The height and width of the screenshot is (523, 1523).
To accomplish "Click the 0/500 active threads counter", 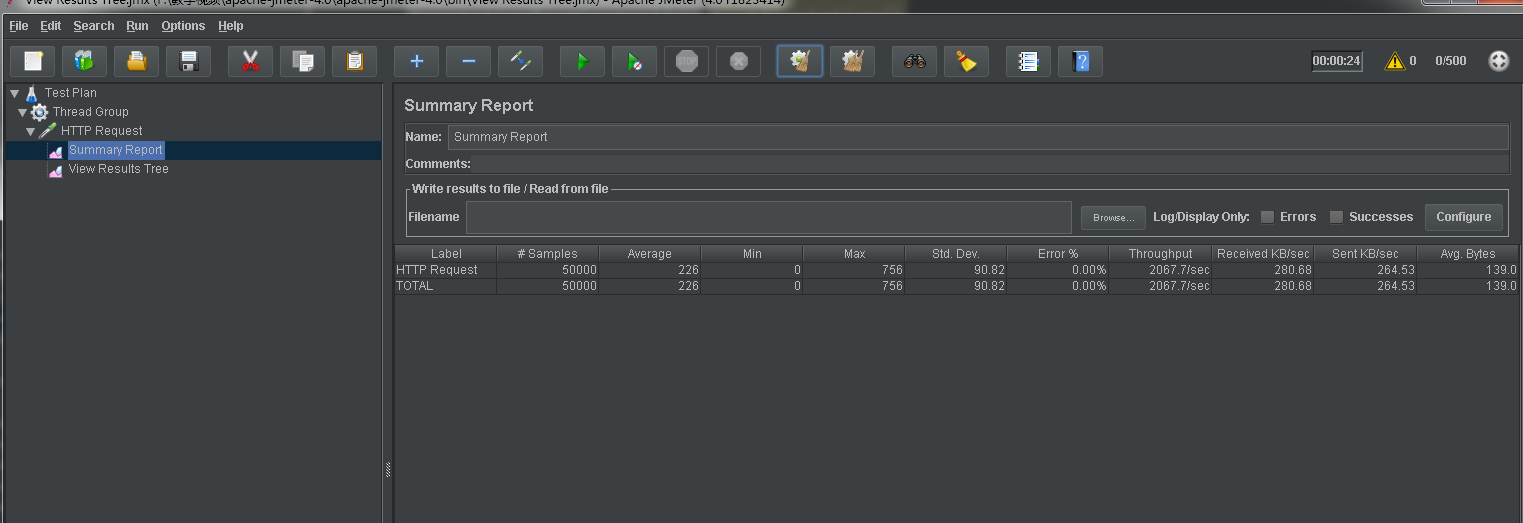I will 1451,61.
